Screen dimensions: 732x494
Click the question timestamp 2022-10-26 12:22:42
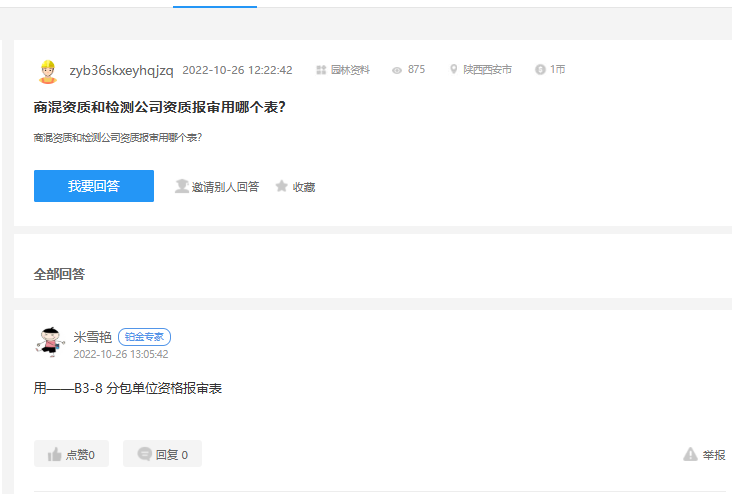(237, 70)
